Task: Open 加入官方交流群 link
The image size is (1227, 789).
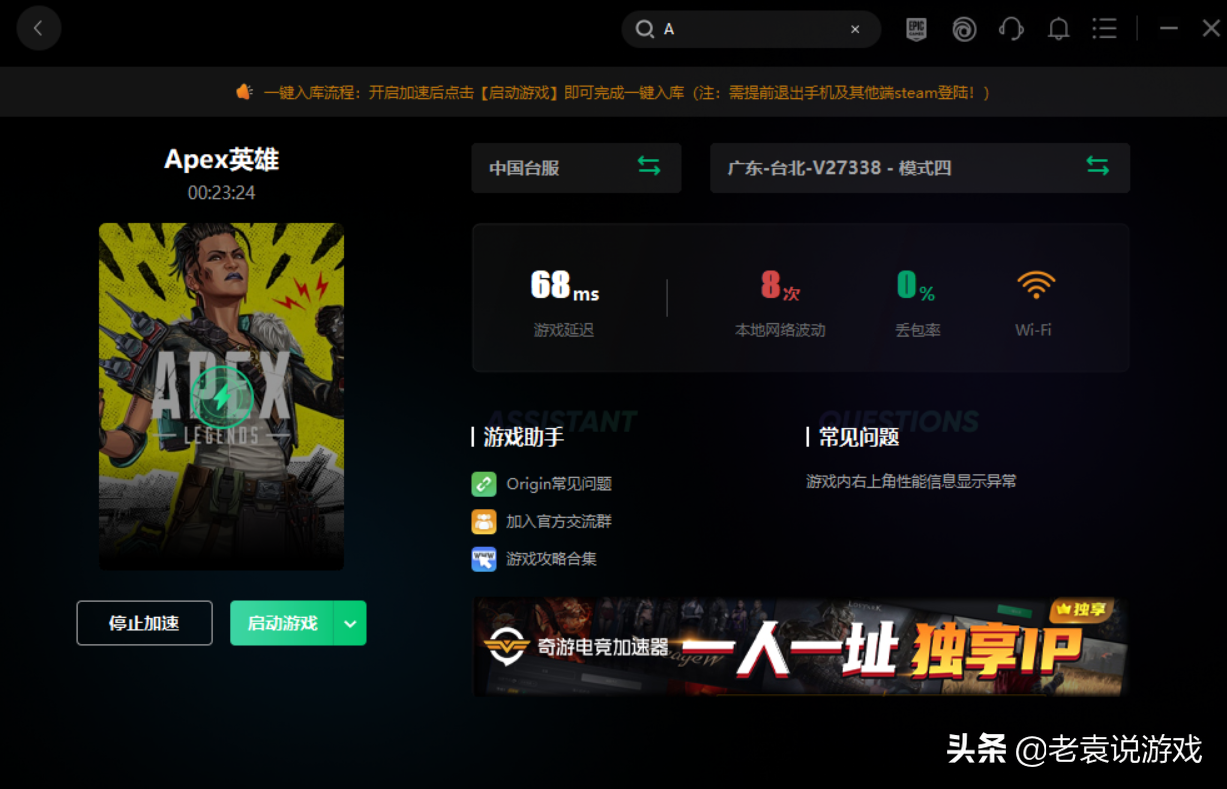Action: click(x=558, y=521)
